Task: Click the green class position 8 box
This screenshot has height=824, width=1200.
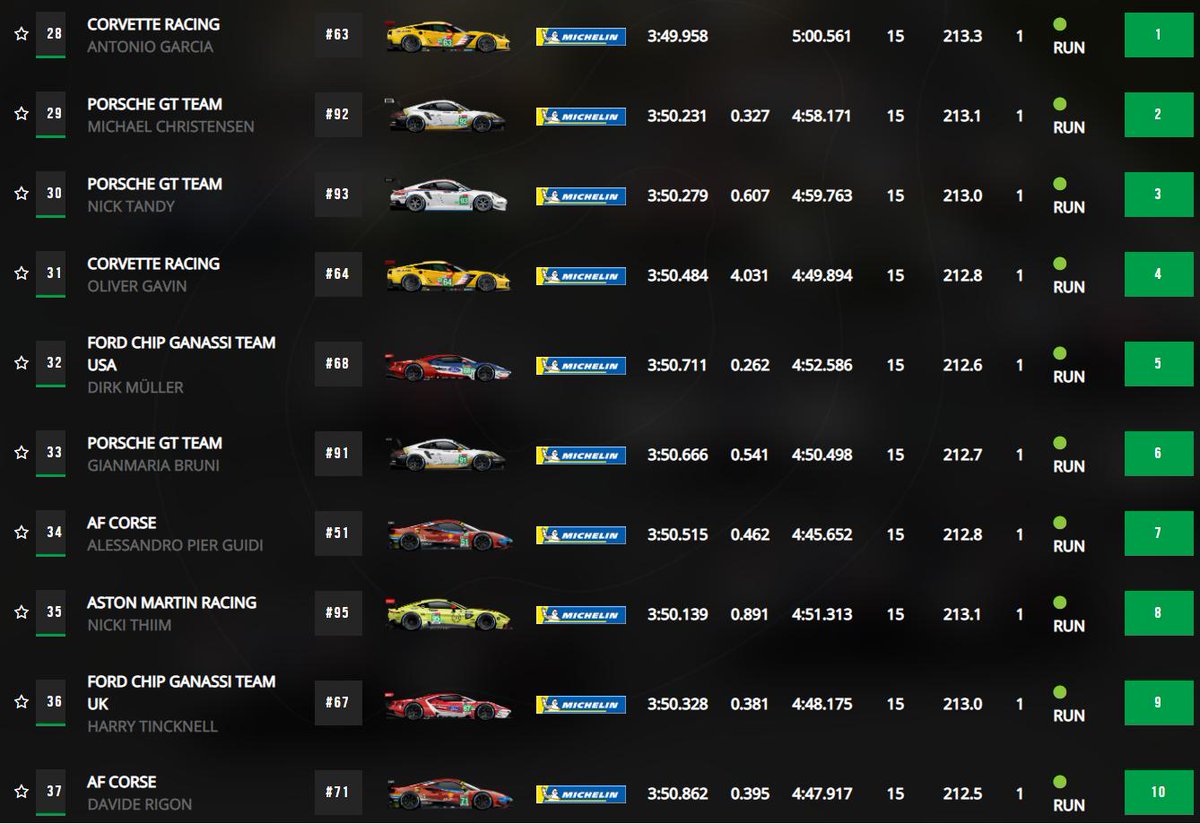Action: (x=1158, y=613)
